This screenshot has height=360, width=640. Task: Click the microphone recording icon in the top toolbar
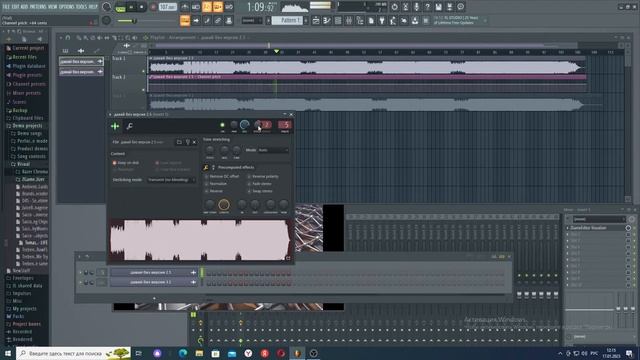coord(416,7)
